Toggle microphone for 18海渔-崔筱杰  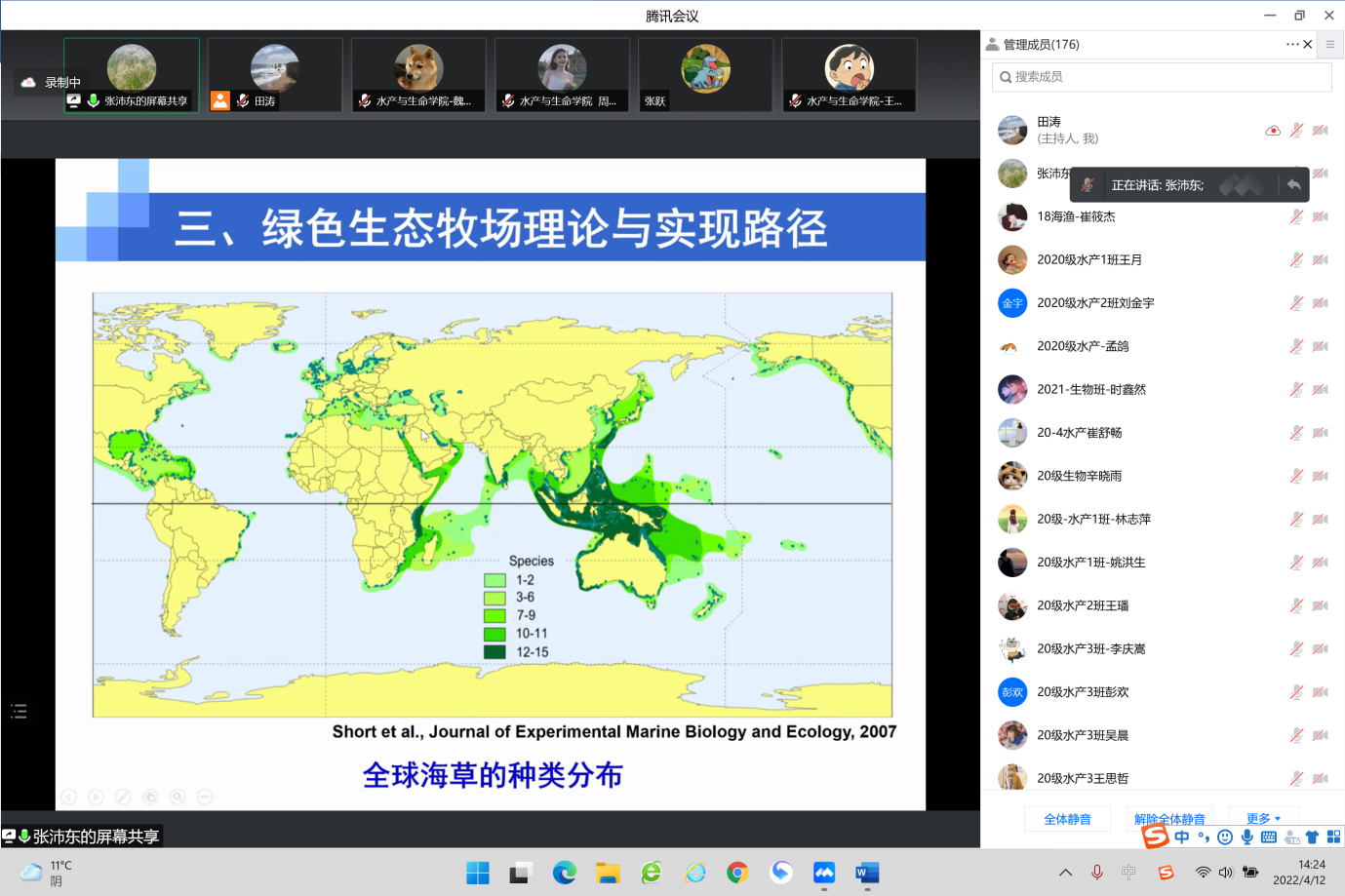pos(1296,216)
